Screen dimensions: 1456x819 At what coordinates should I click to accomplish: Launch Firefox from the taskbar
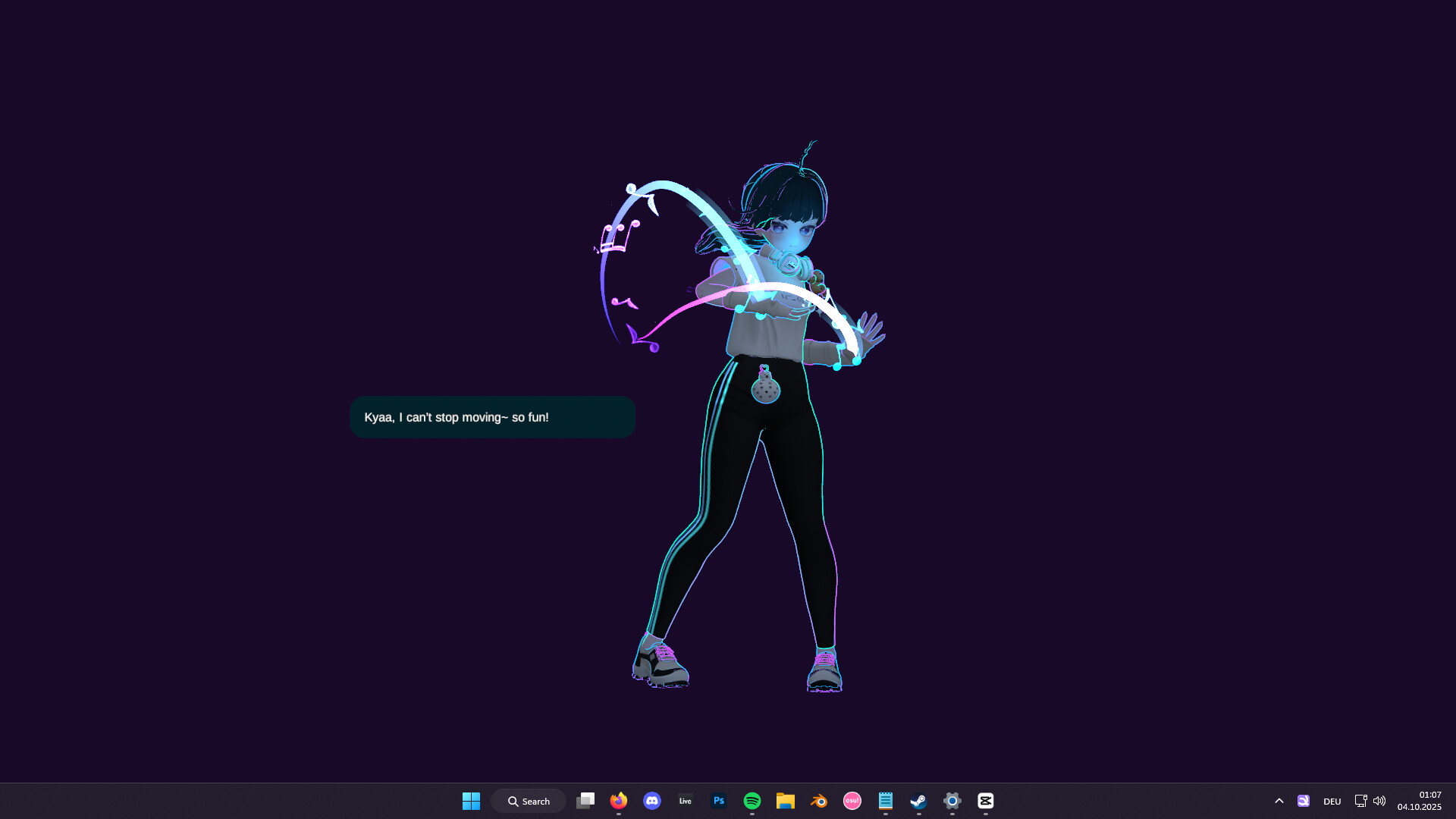619,801
